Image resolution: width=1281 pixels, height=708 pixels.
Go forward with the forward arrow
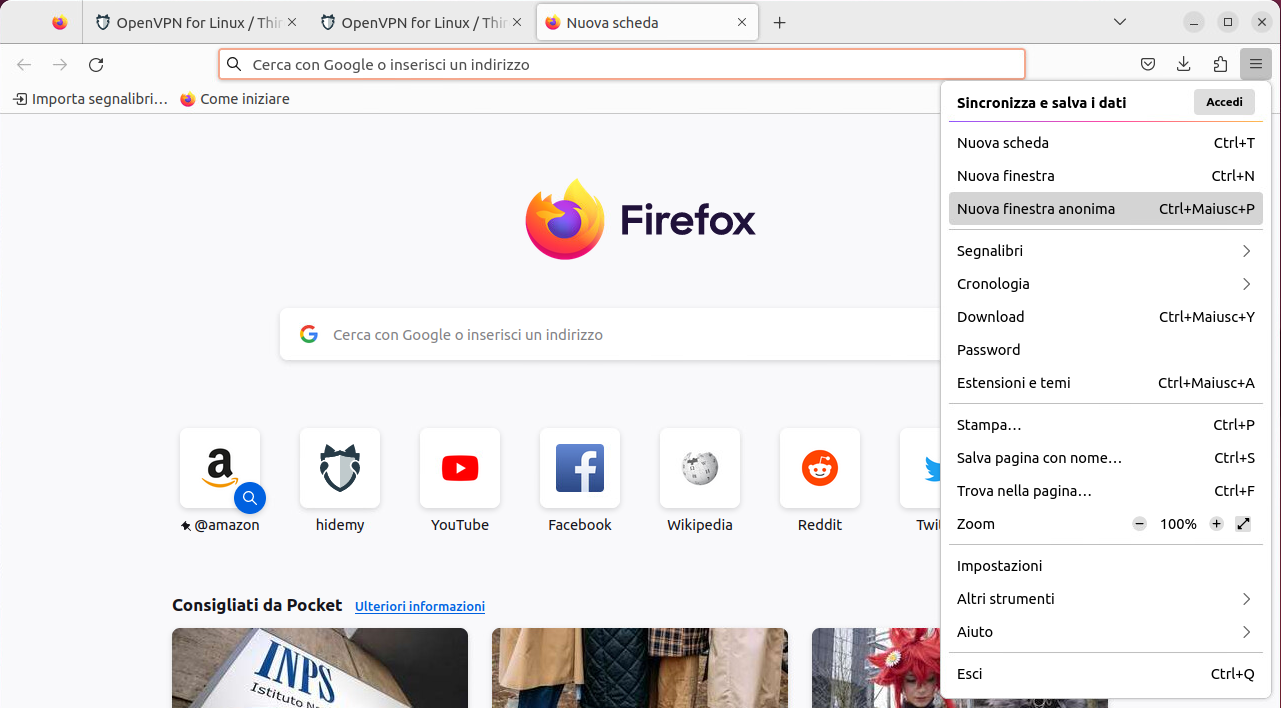click(x=60, y=64)
